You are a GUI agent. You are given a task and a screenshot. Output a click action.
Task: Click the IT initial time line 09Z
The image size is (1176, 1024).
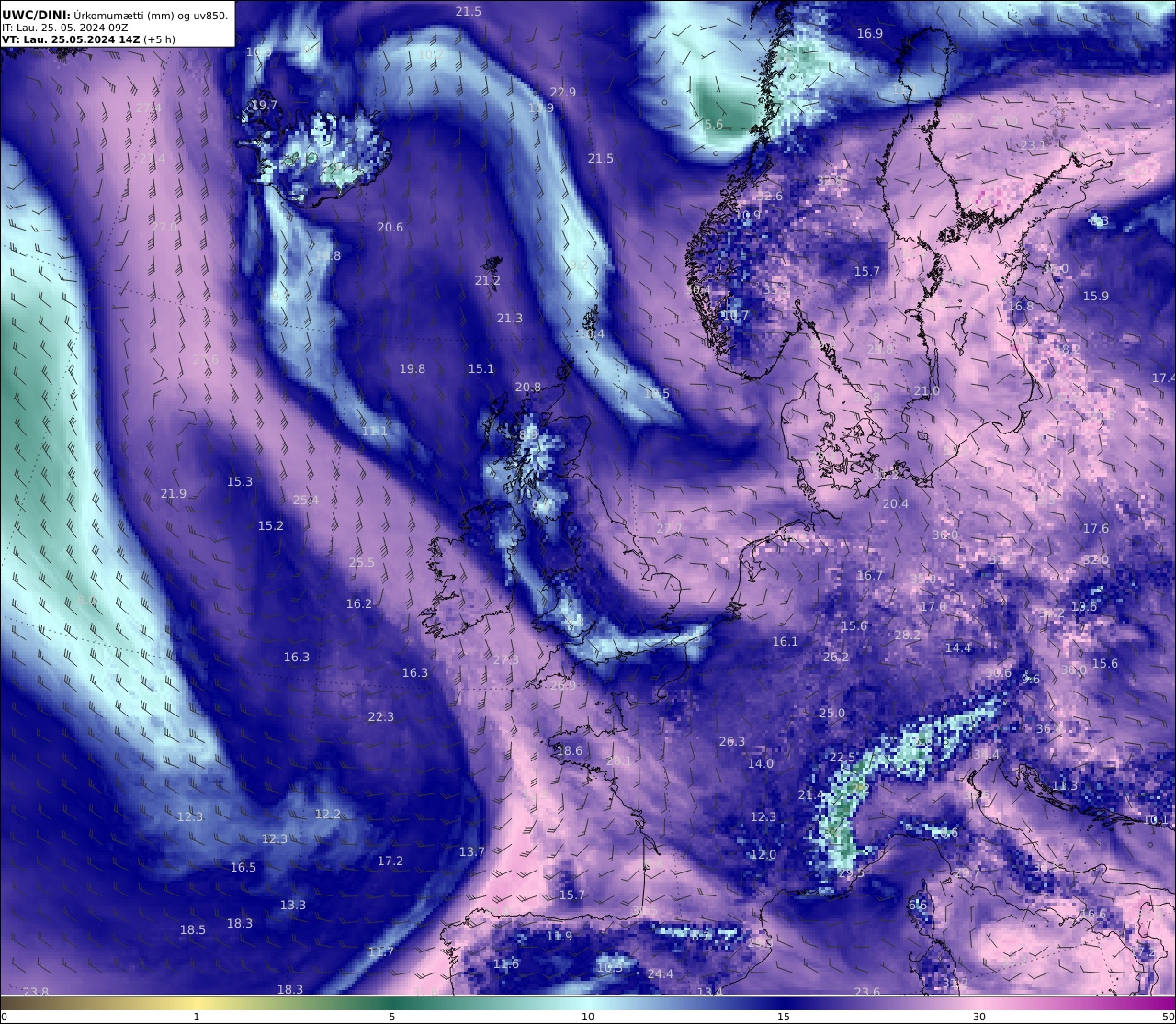coord(64,28)
